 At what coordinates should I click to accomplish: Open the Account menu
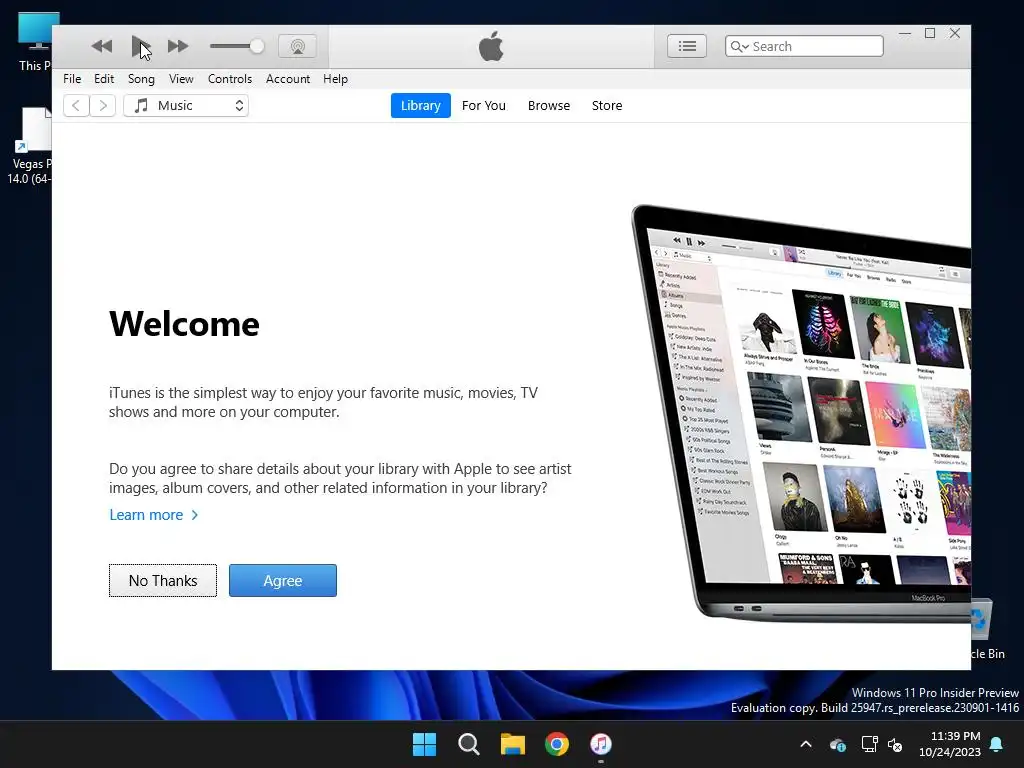point(288,79)
